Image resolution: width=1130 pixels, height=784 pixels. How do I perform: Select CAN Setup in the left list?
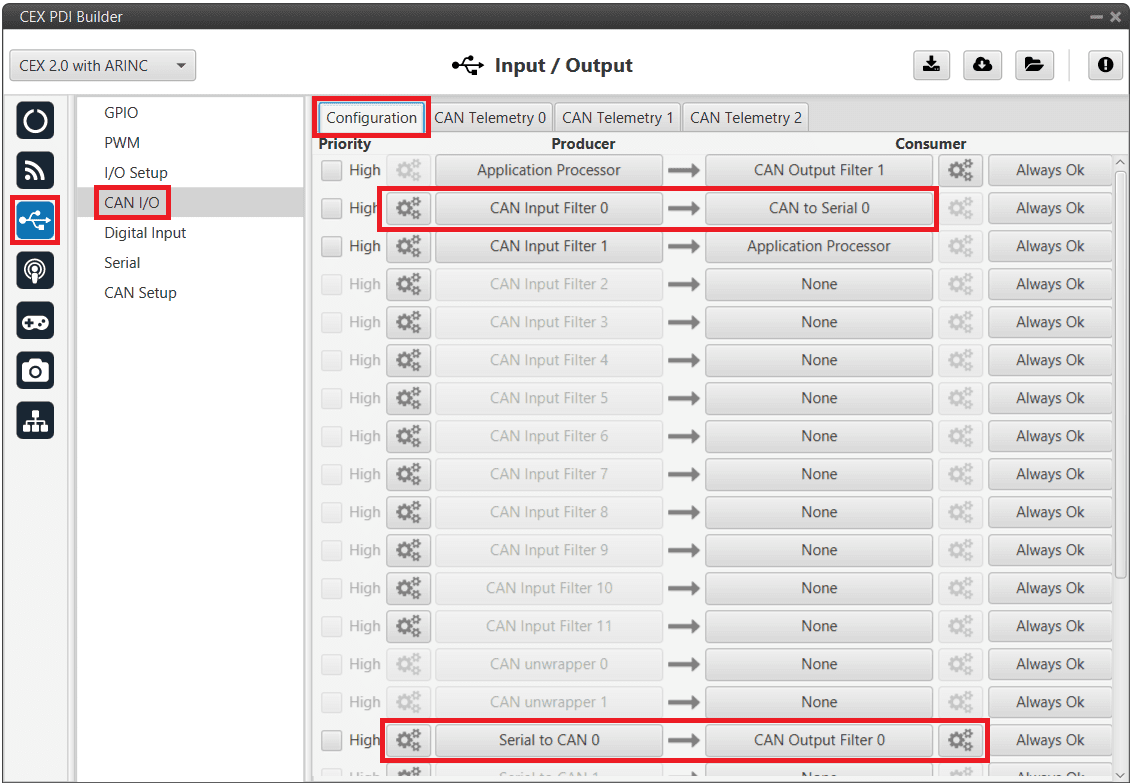[140, 293]
